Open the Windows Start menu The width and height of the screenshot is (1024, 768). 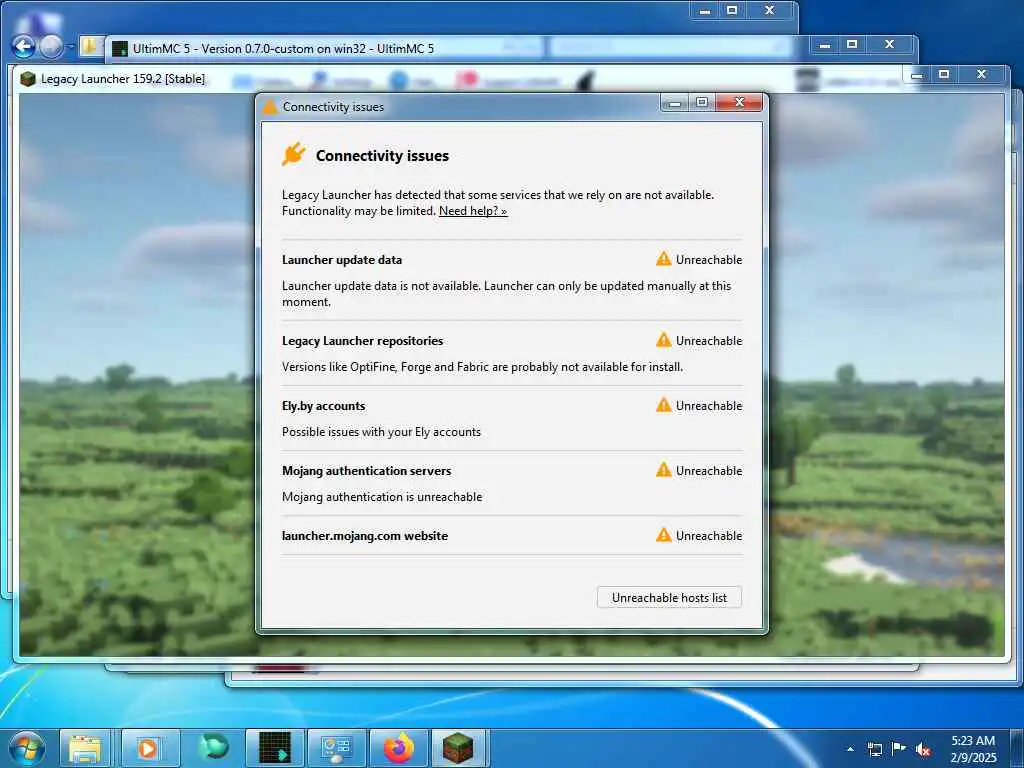27,748
